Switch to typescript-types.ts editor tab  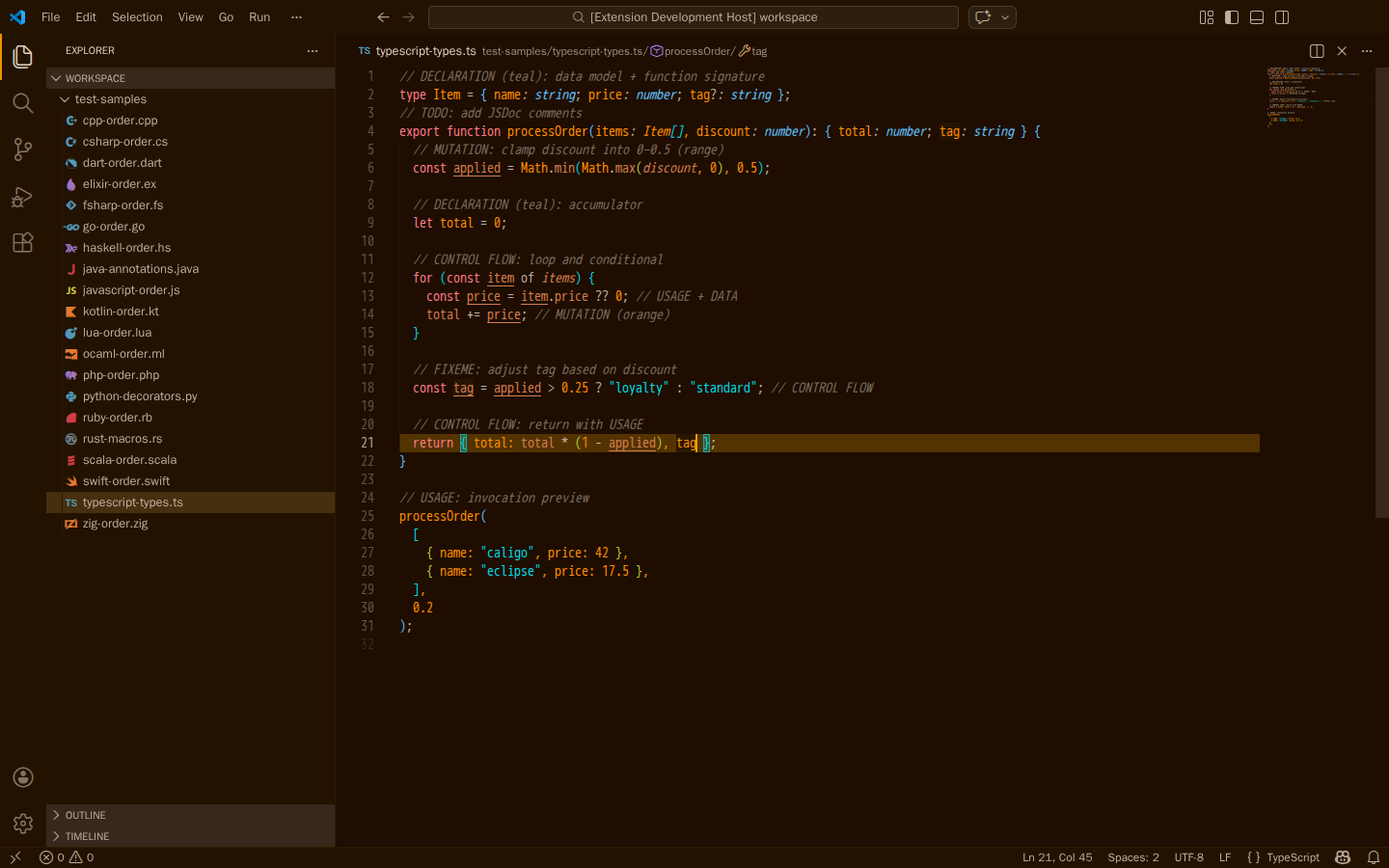tap(424, 51)
